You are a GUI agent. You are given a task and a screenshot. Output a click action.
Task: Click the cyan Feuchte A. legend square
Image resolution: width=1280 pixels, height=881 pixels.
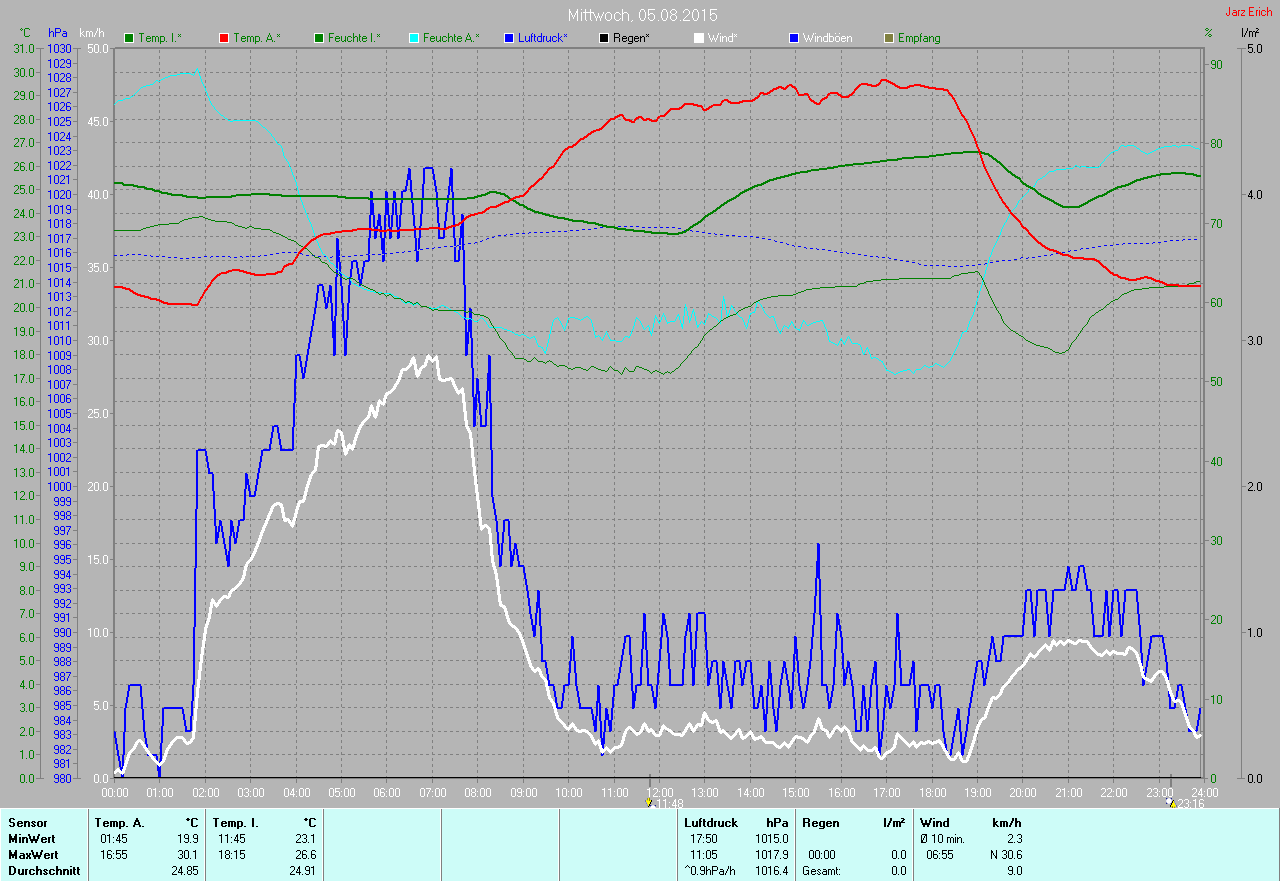[413, 38]
